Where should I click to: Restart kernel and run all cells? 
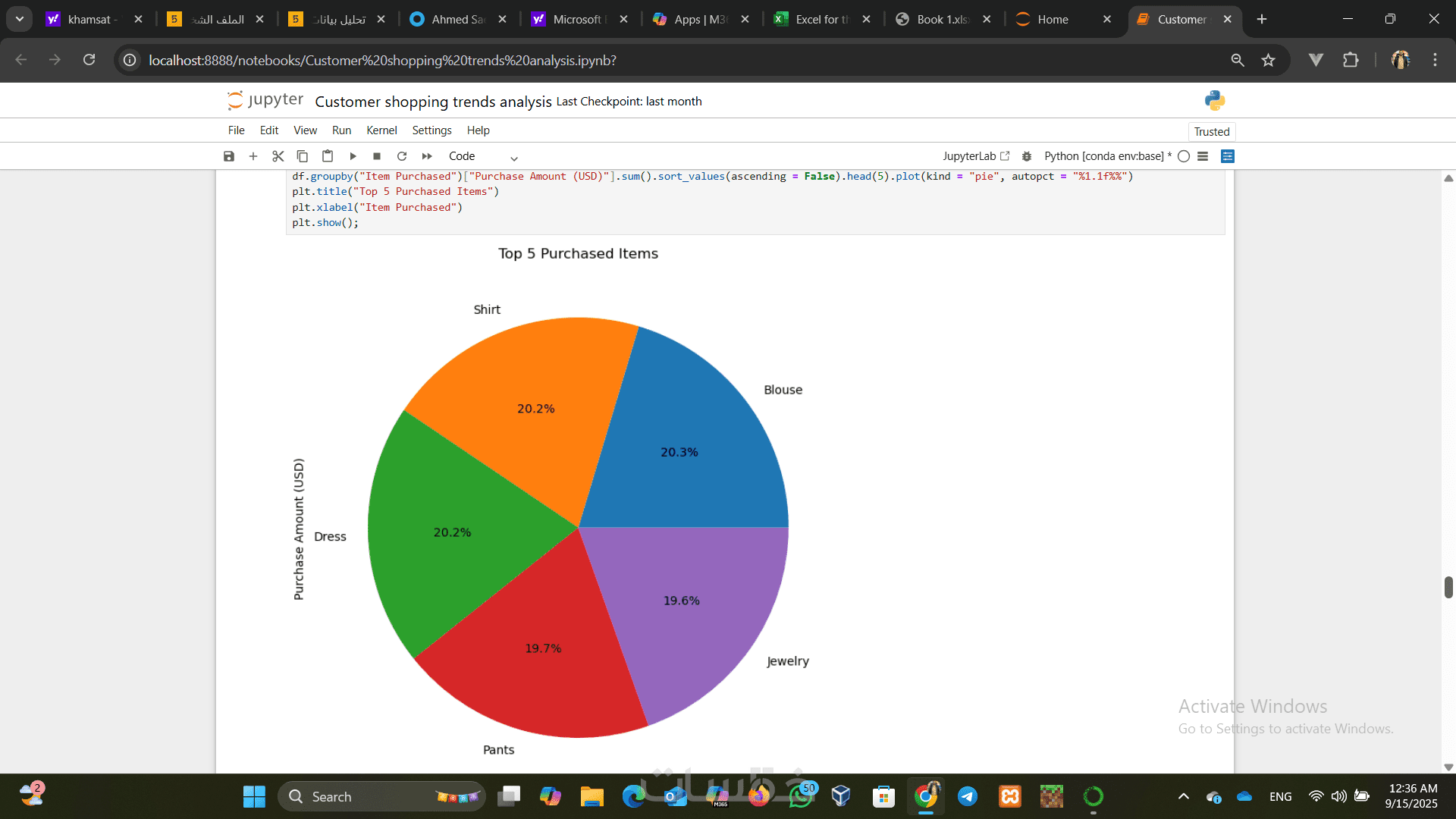point(427,156)
